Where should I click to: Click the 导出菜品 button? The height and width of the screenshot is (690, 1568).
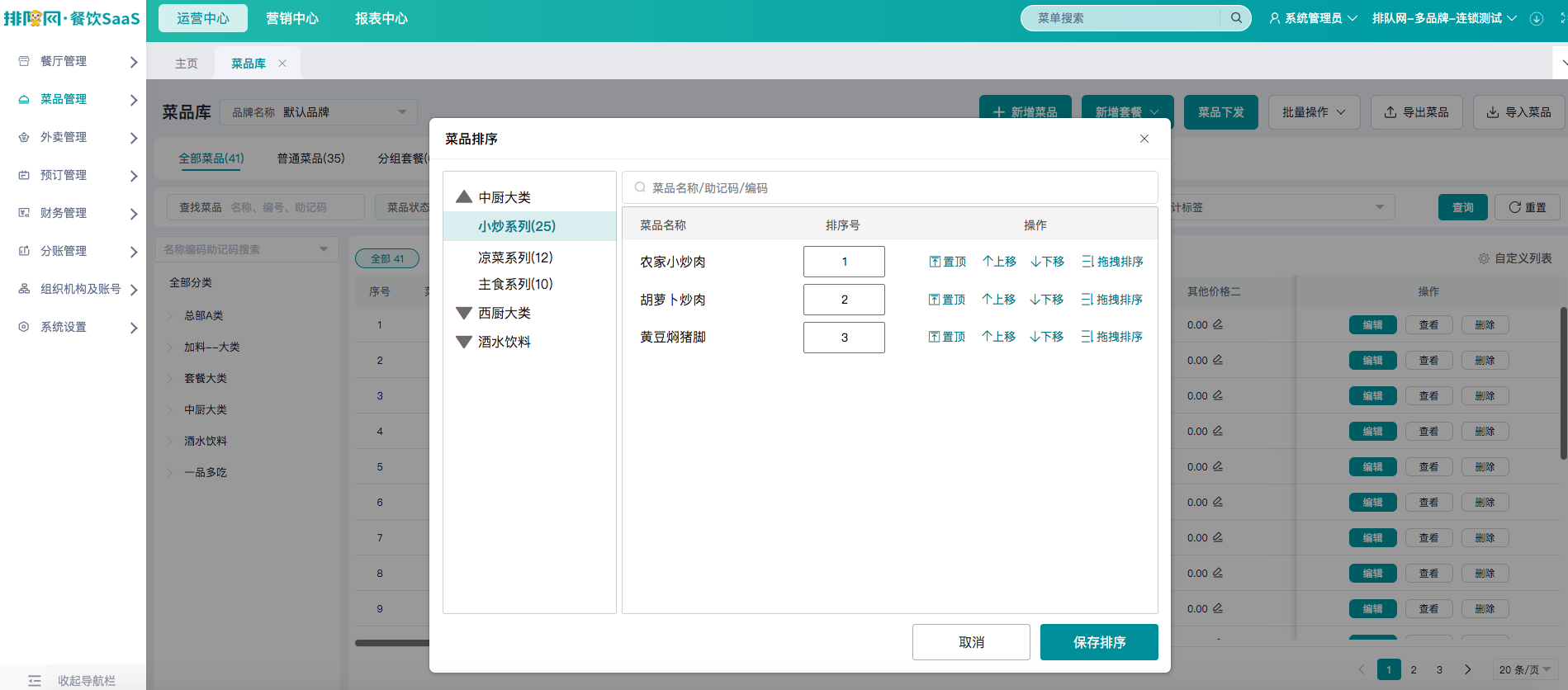click(x=1417, y=112)
